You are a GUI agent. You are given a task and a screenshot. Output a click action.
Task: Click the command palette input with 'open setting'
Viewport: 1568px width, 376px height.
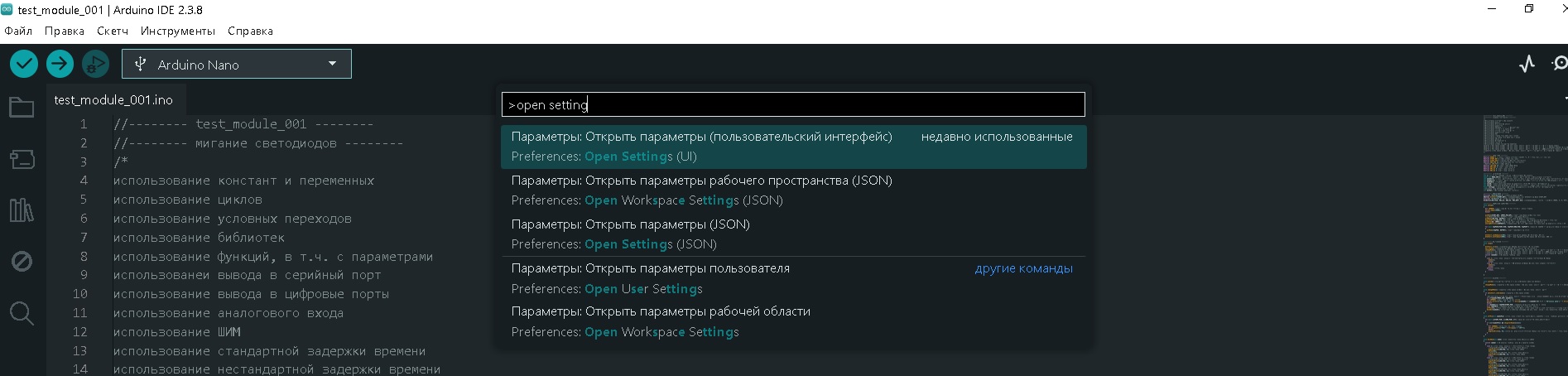coord(793,104)
